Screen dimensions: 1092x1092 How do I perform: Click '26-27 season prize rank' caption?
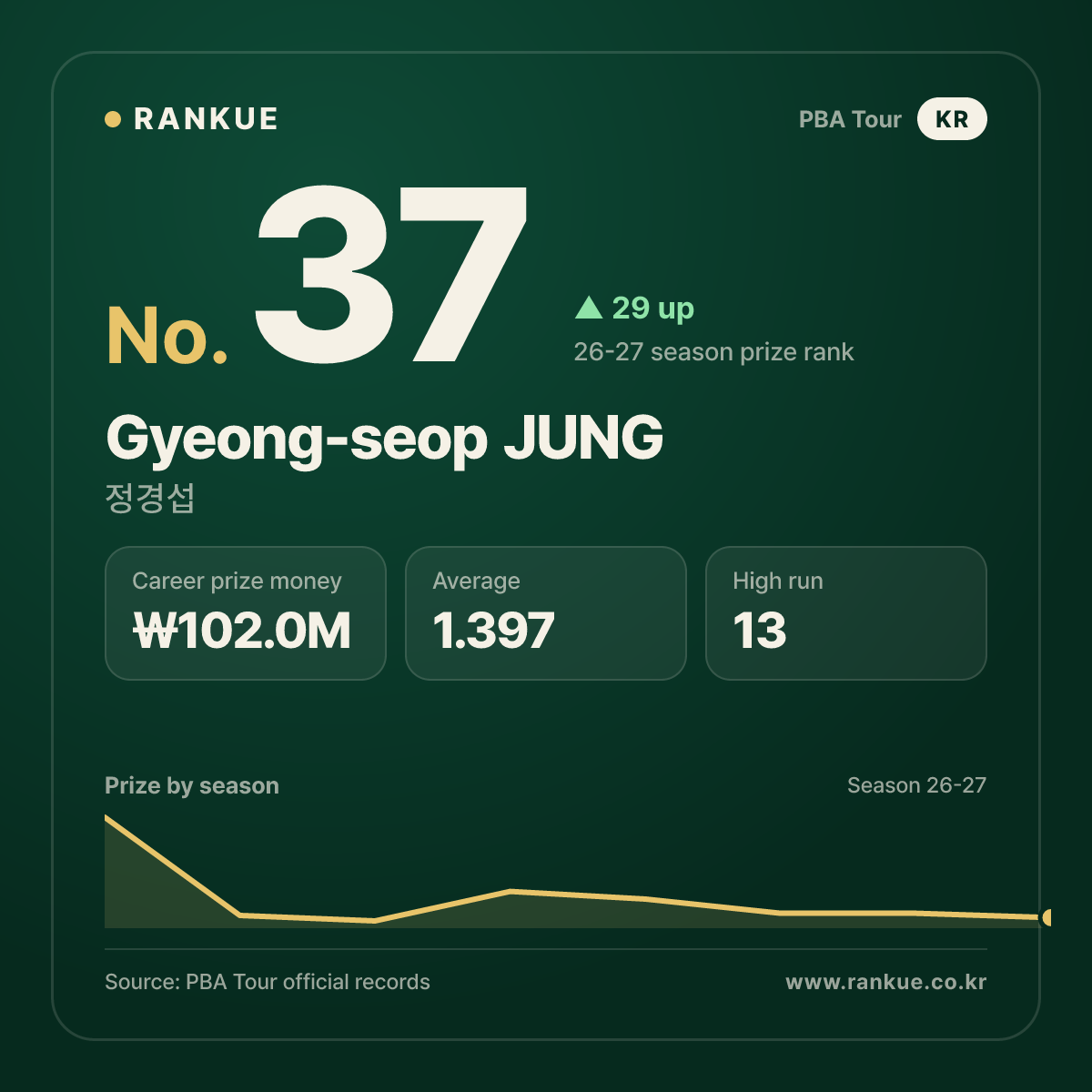tap(713, 352)
